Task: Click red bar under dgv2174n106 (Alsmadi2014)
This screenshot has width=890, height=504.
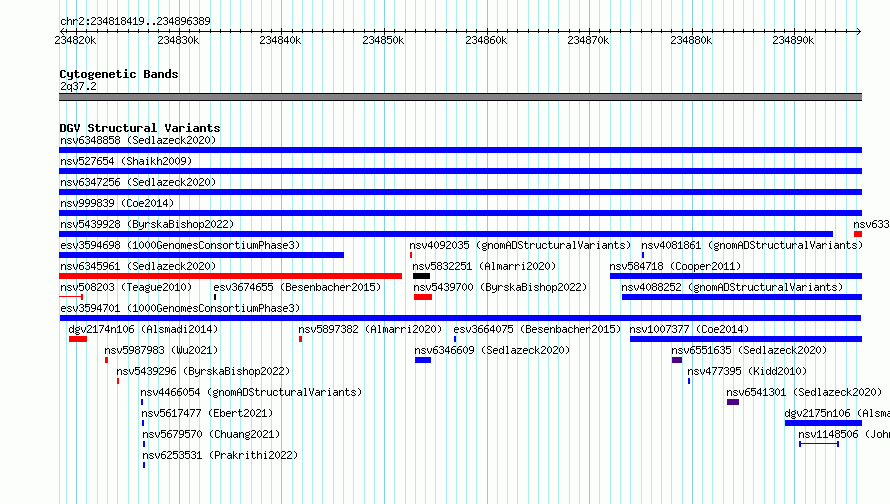Action: (x=78, y=339)
